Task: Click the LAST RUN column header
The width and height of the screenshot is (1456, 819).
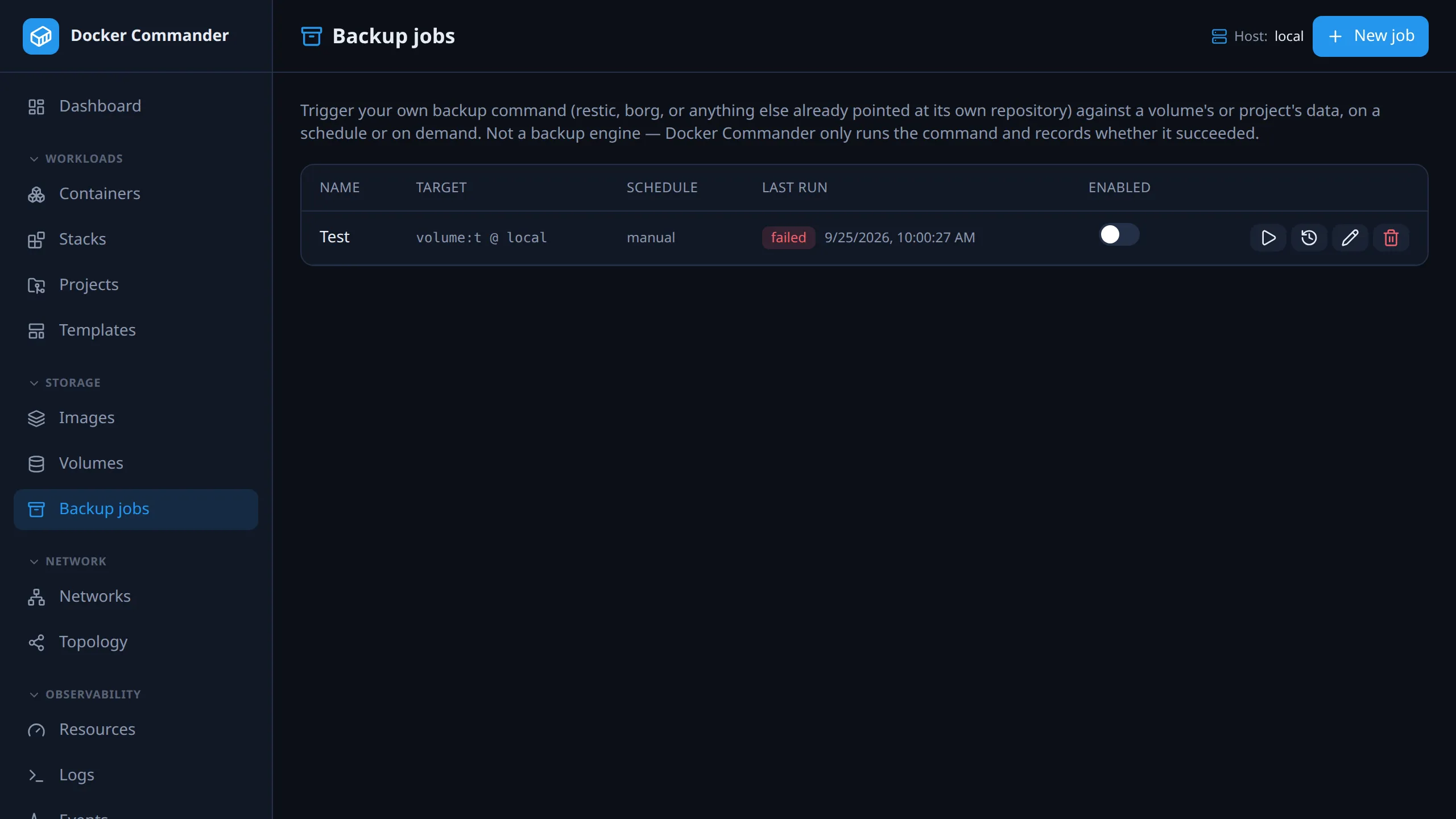Action: click(x=795, y=188)
